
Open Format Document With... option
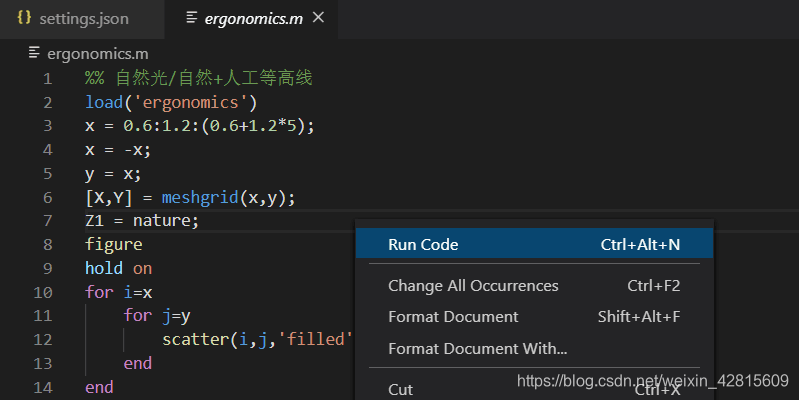(534, 349)
